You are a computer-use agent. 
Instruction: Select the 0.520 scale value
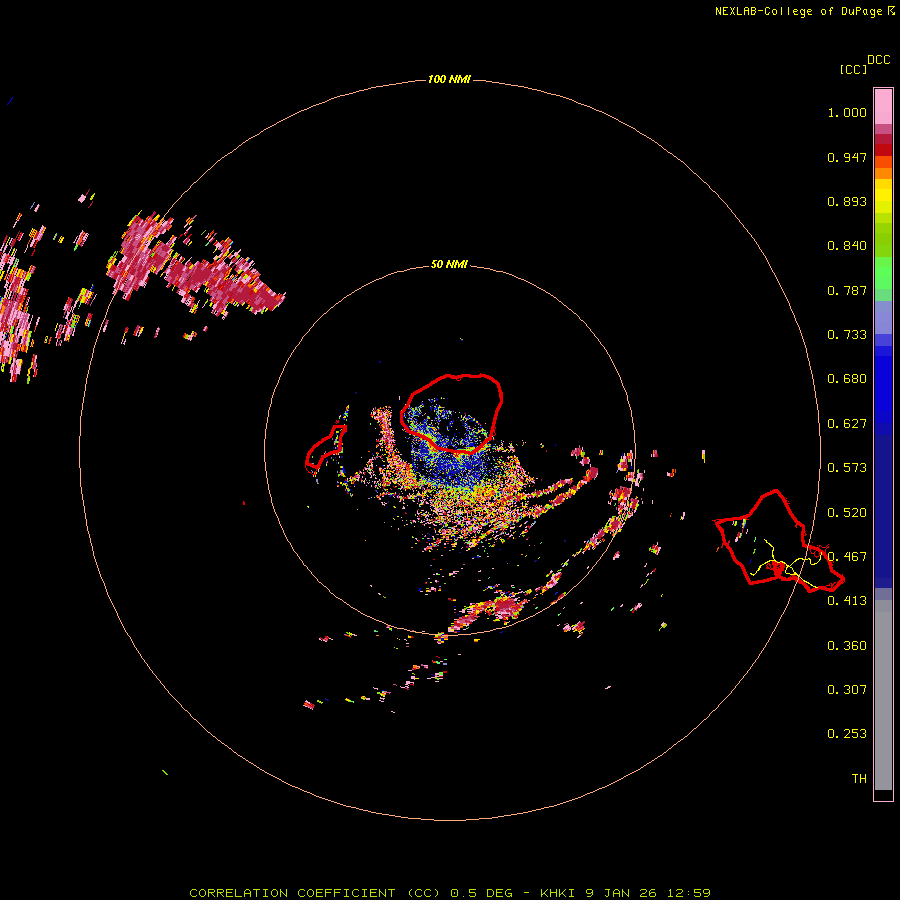[x=847, y=513]
